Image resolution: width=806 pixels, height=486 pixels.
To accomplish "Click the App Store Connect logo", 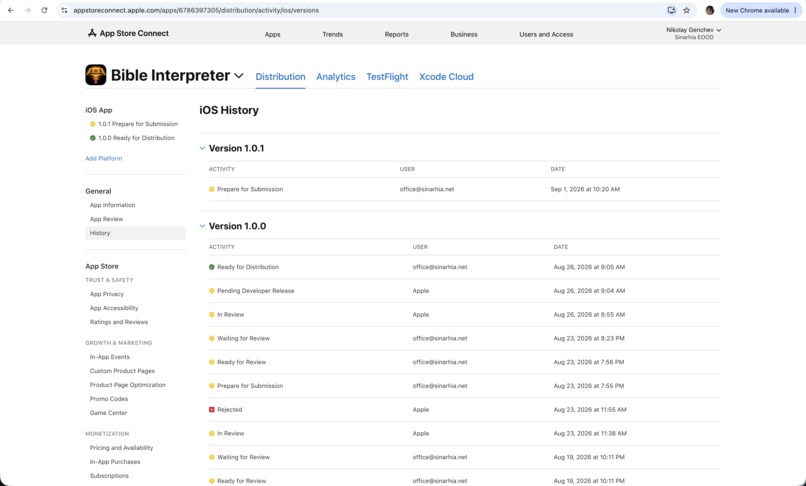I will pos(128,33).
